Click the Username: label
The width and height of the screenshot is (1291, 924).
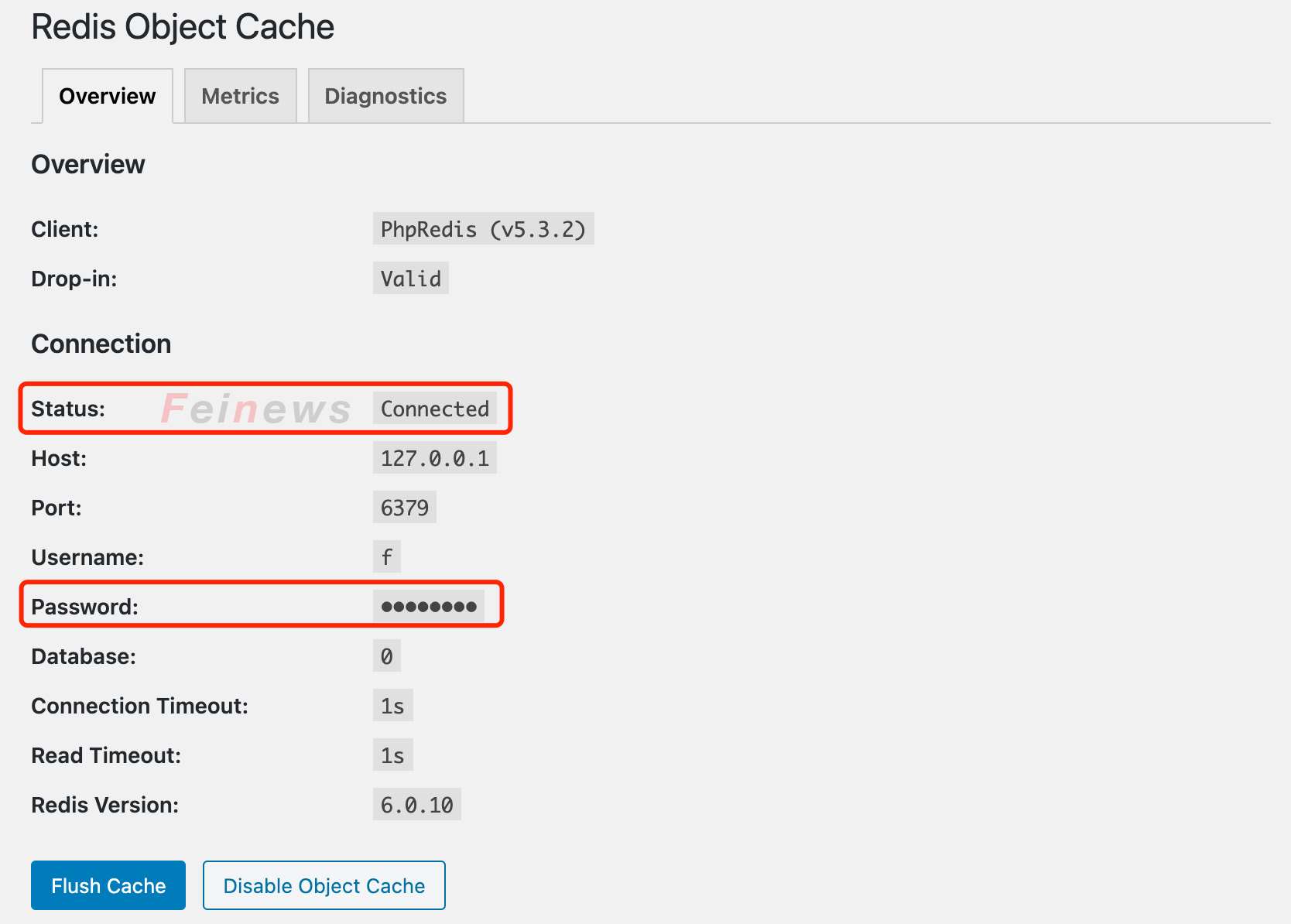[x=87, y=557]
